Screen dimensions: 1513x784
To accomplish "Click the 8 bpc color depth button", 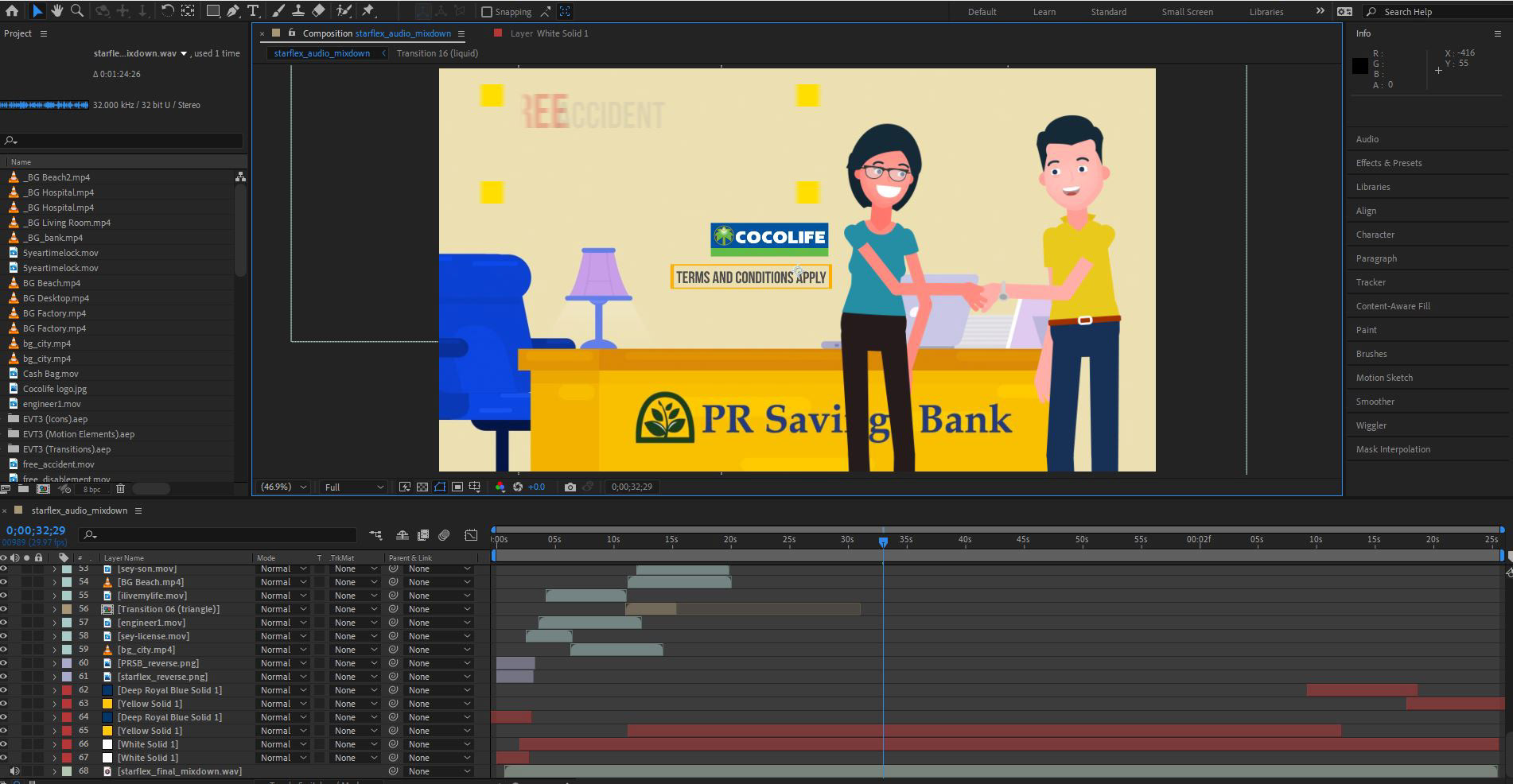I will [92, 489].
